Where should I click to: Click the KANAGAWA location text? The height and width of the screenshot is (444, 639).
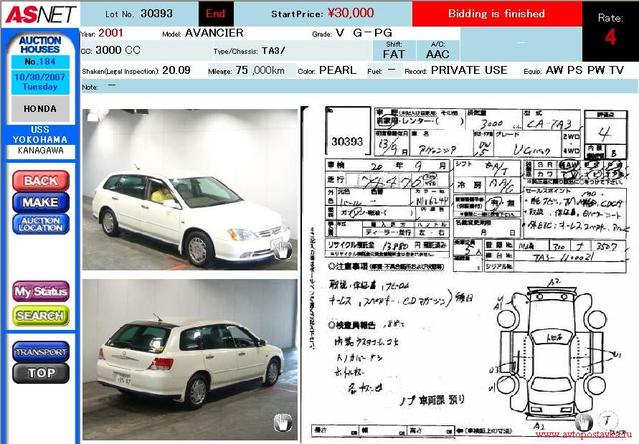[40, 151]
